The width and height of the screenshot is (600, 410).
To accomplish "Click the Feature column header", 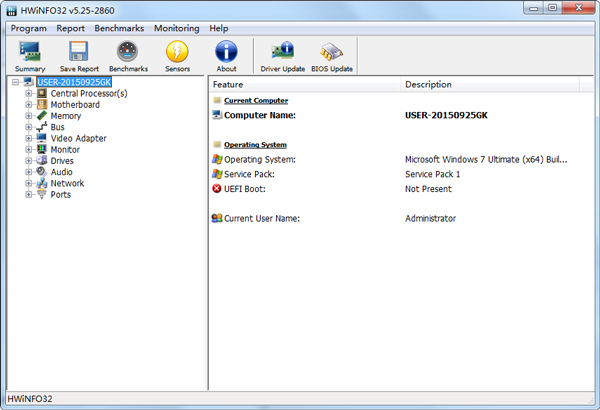I will point(305,84).
